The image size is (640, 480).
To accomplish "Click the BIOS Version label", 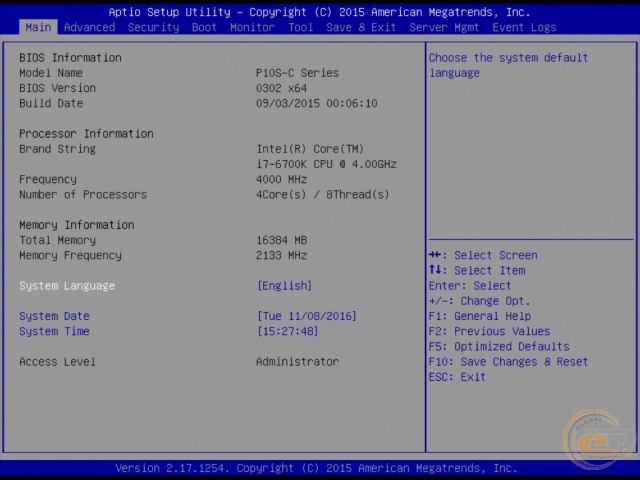I will (x=58, y=88).
